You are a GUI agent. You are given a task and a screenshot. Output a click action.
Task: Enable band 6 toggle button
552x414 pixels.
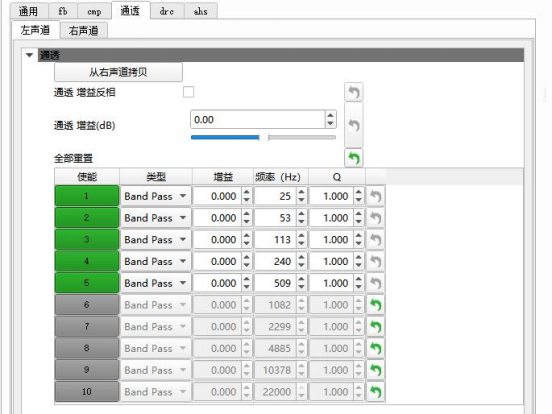87,305
